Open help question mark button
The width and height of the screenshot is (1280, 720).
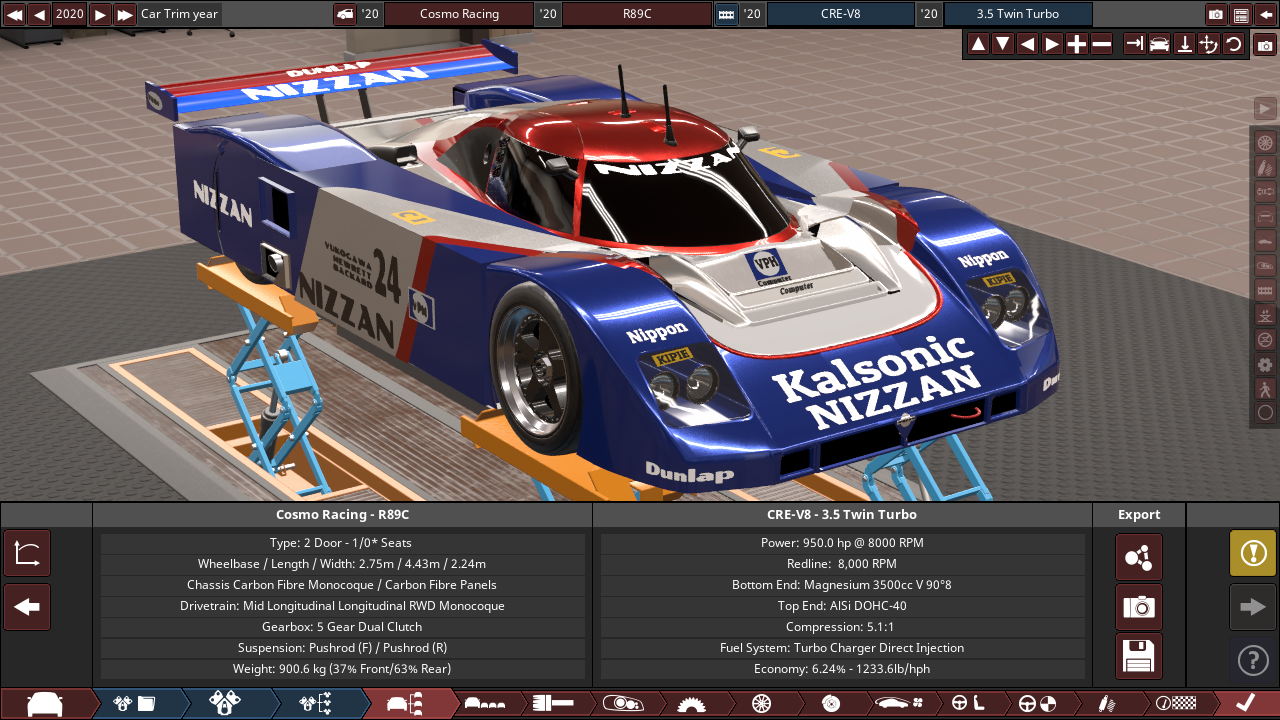click(1253, 660)
